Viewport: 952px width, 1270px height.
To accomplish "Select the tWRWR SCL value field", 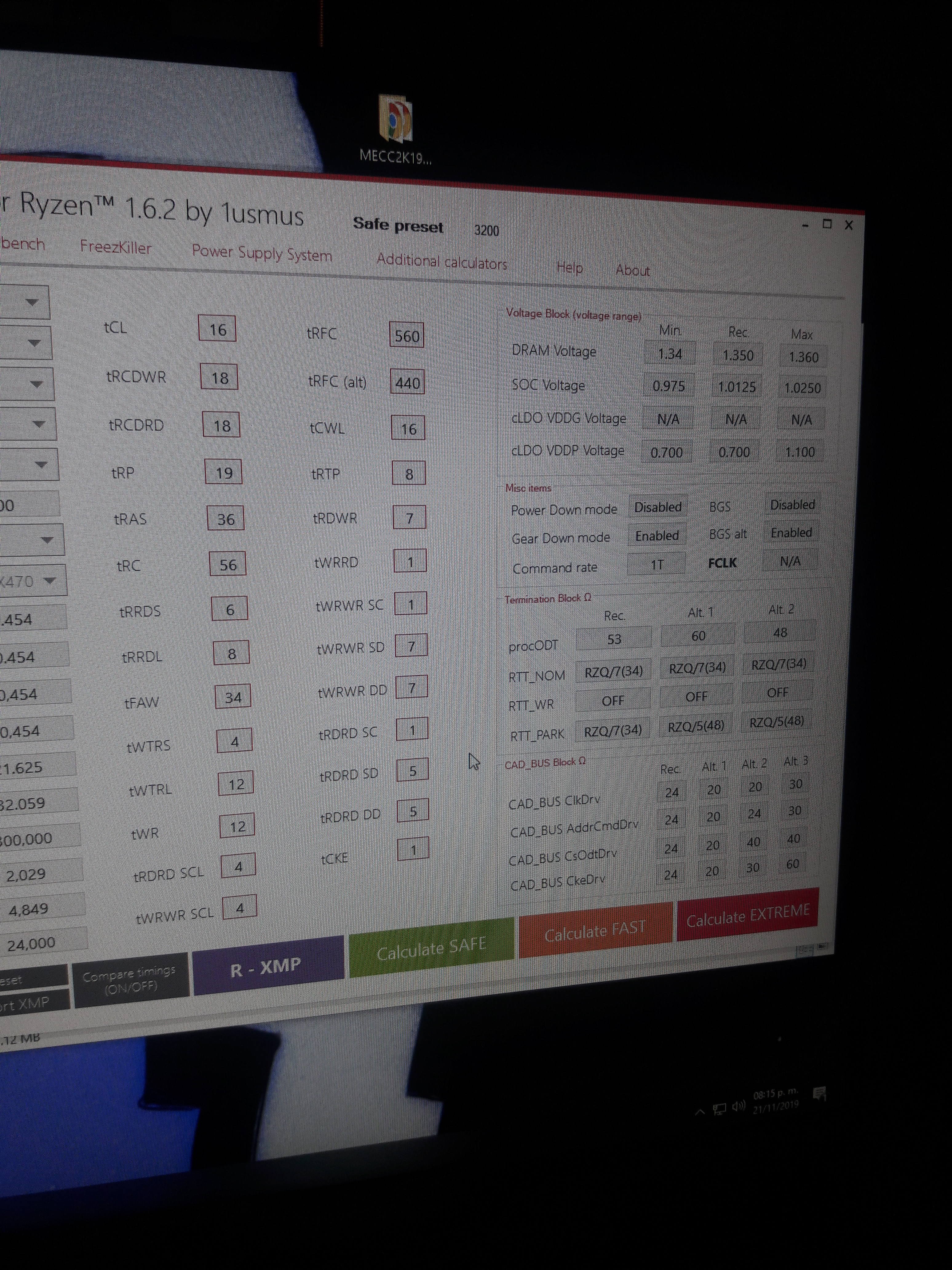I will pos(240,908).
